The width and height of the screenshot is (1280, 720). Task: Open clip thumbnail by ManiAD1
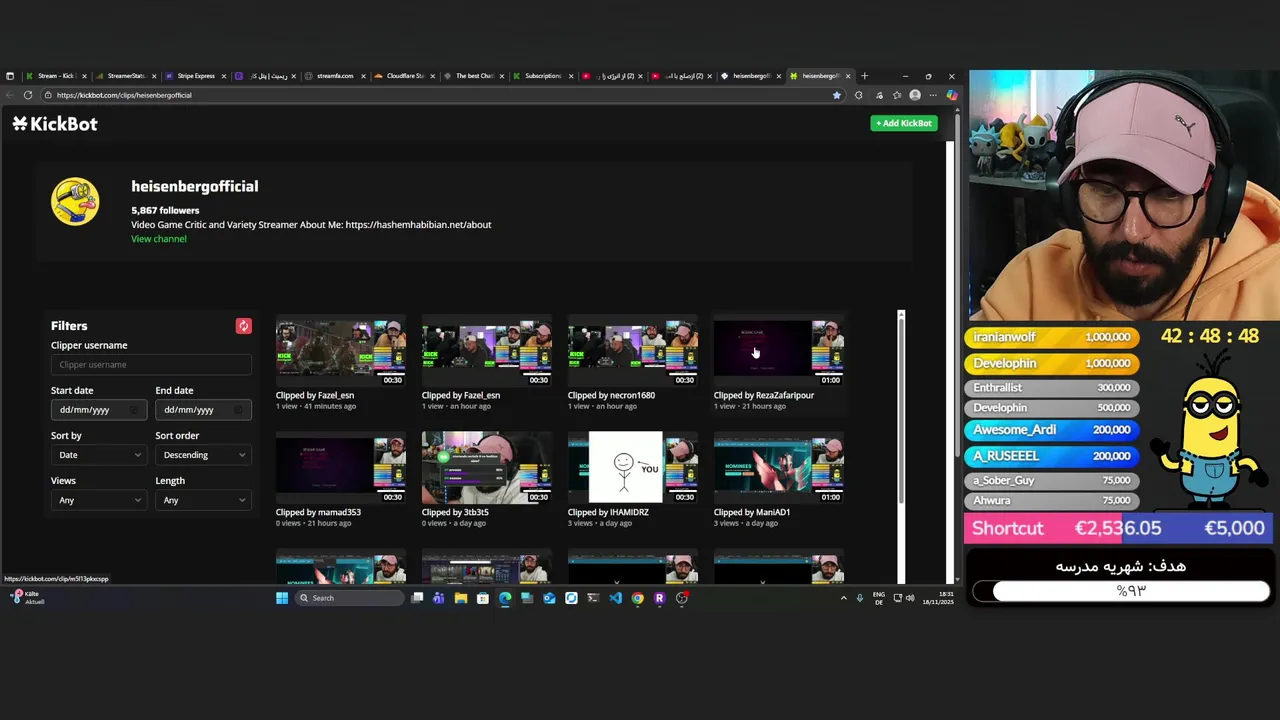coord(778,467)
